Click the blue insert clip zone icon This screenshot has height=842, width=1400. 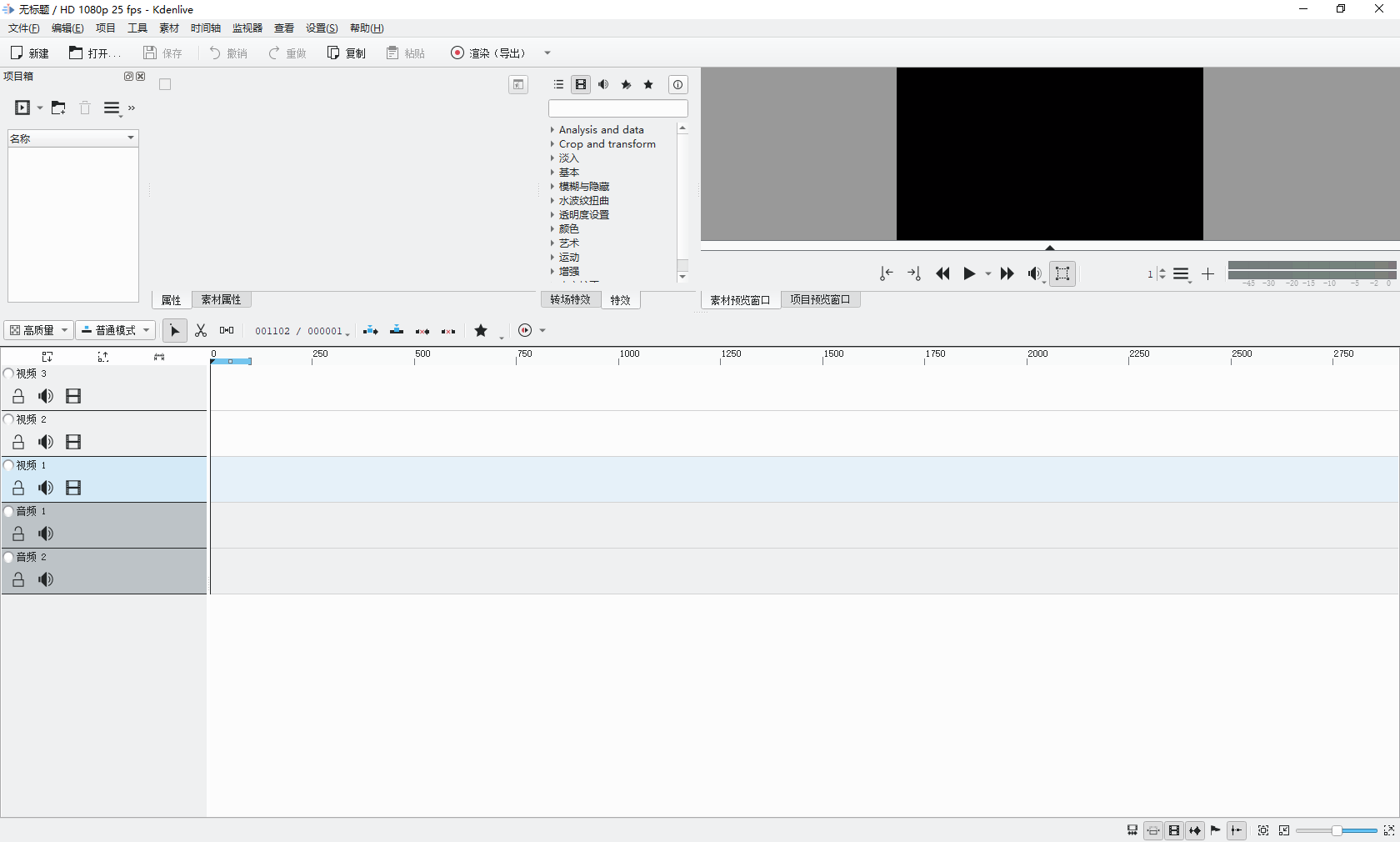point(371,331)
